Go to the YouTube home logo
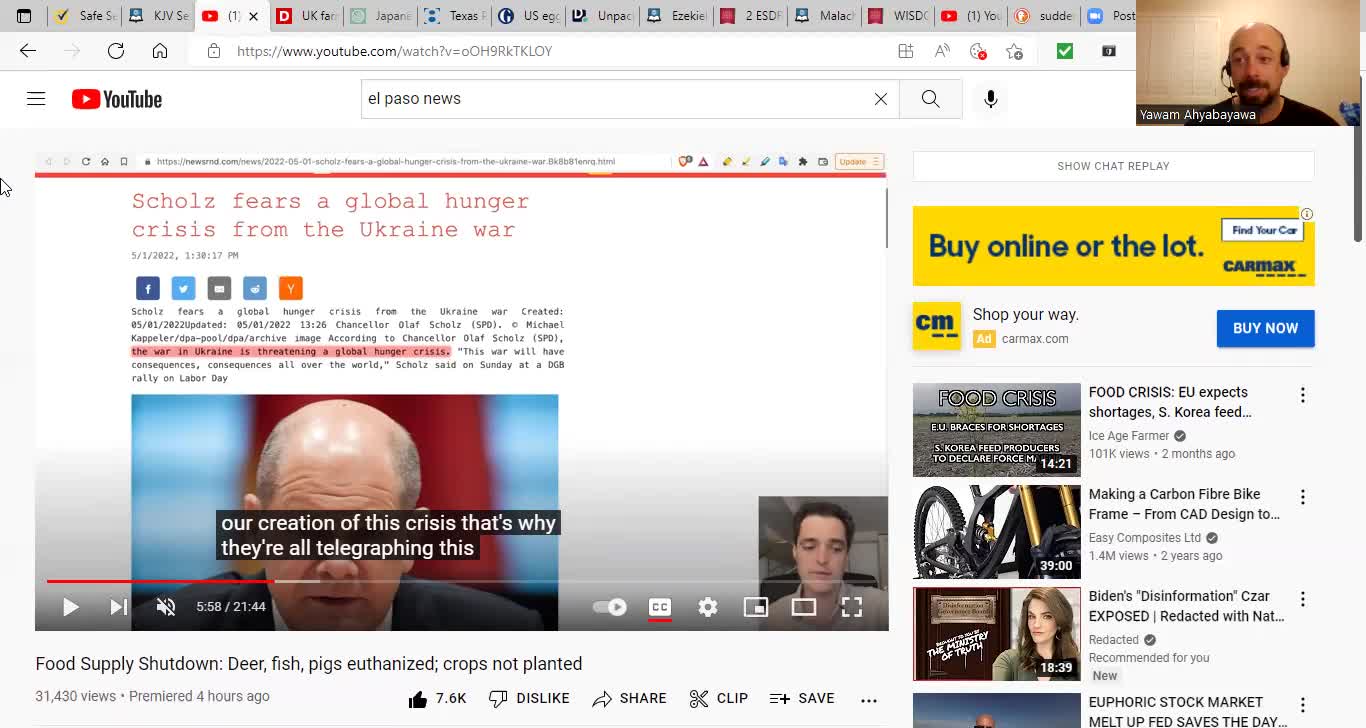Screen dimensions: 1366x728 [117, 99]
